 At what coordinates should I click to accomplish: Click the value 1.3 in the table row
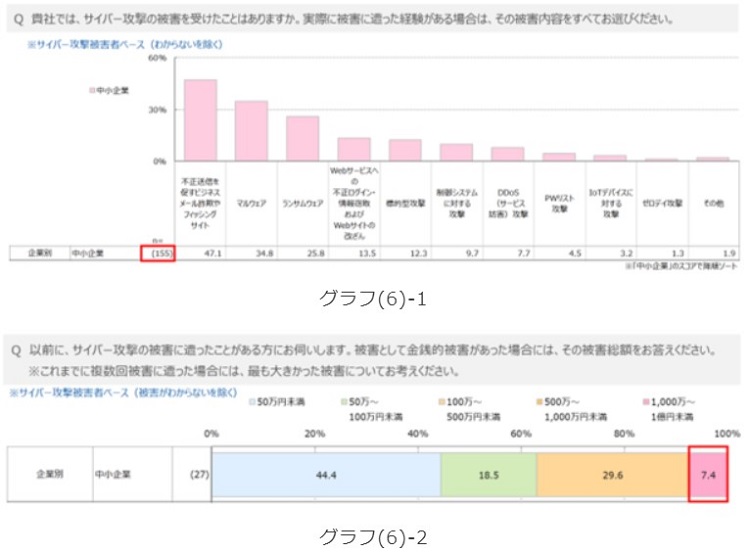click(678, 253)
